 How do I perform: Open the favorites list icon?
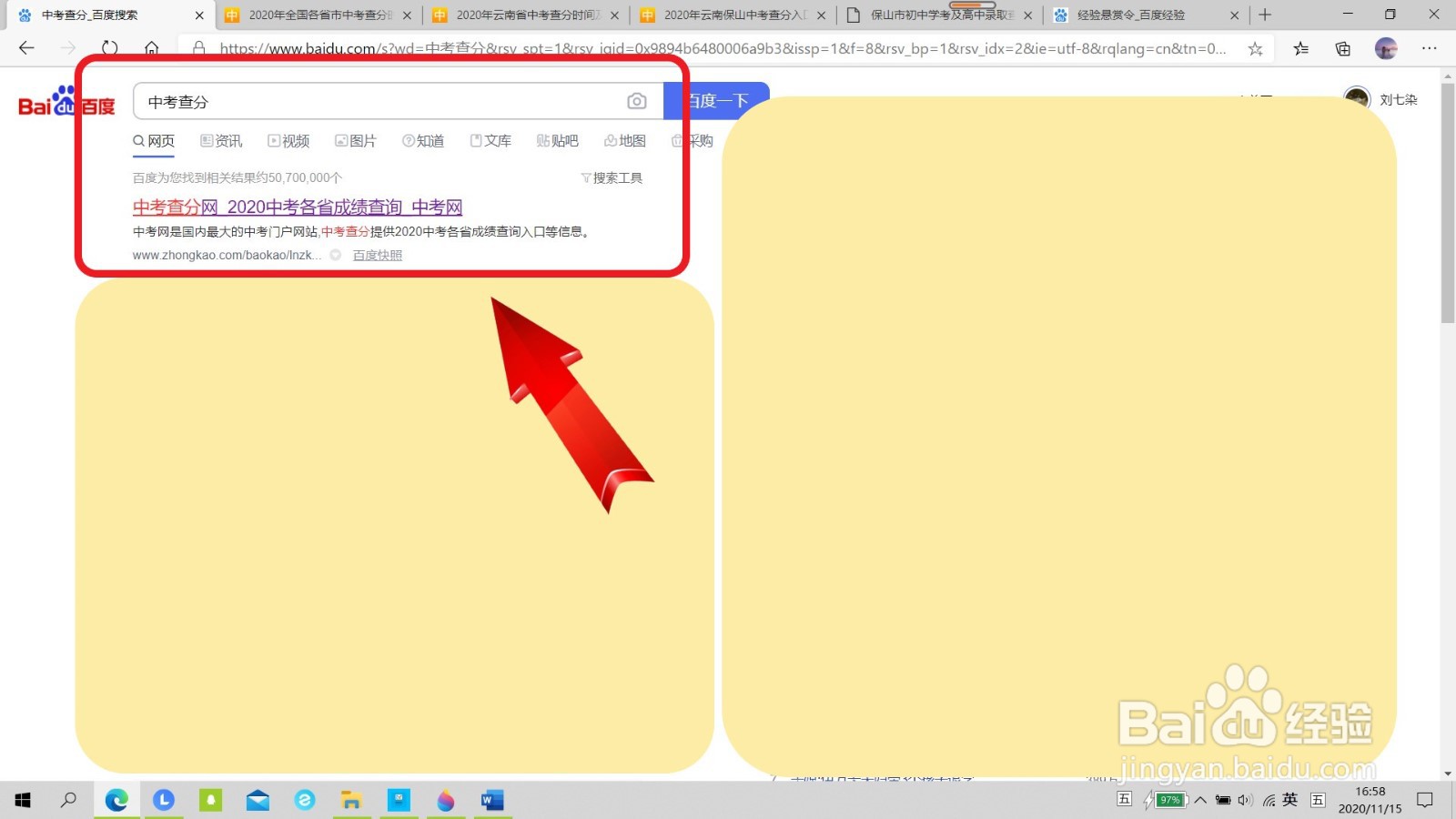tap(1301, 48)
